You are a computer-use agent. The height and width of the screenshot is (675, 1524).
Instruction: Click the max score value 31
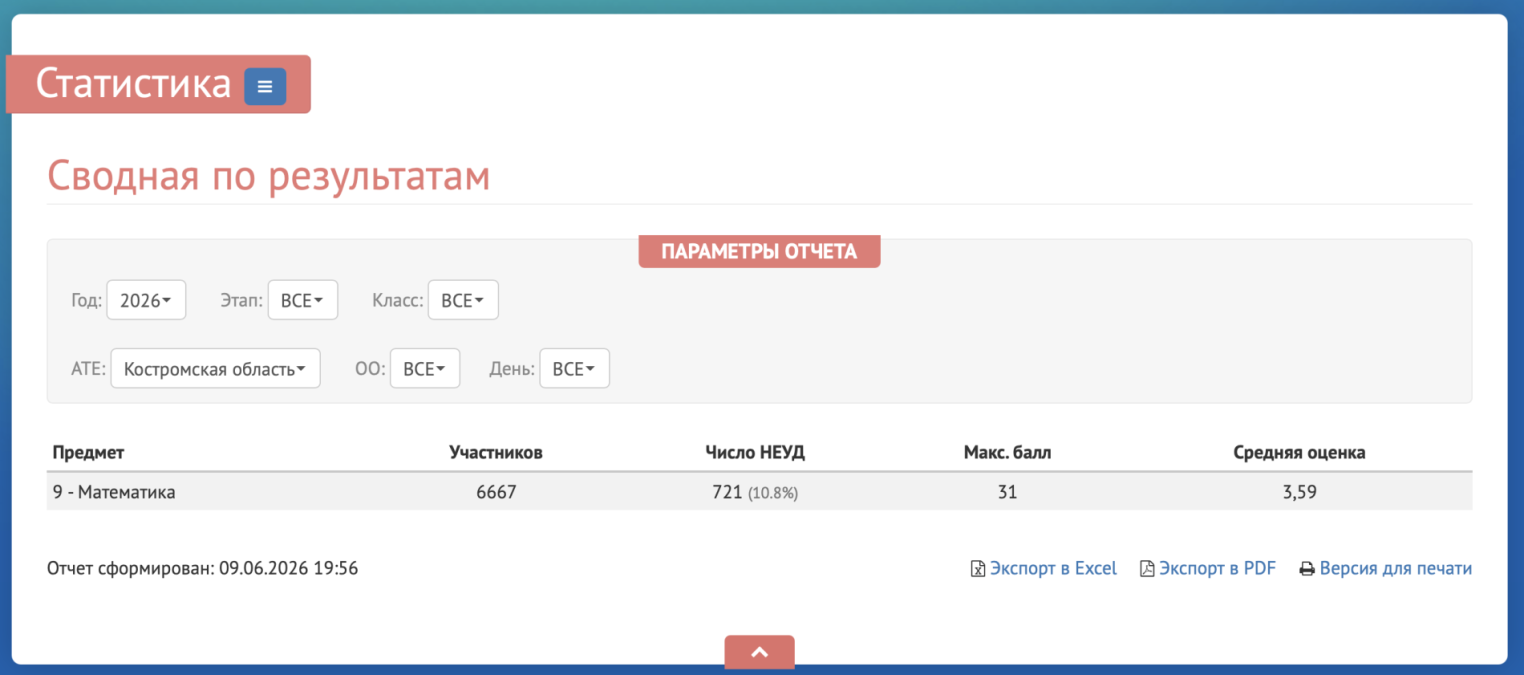coord(1007,492)
